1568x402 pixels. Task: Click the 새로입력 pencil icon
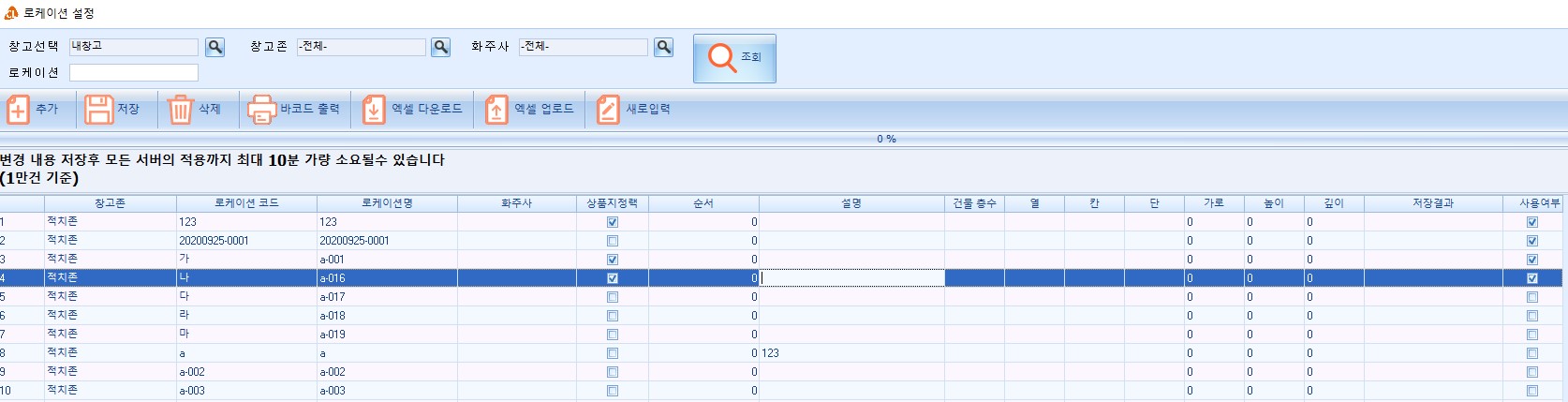click(x=608, y=110)
